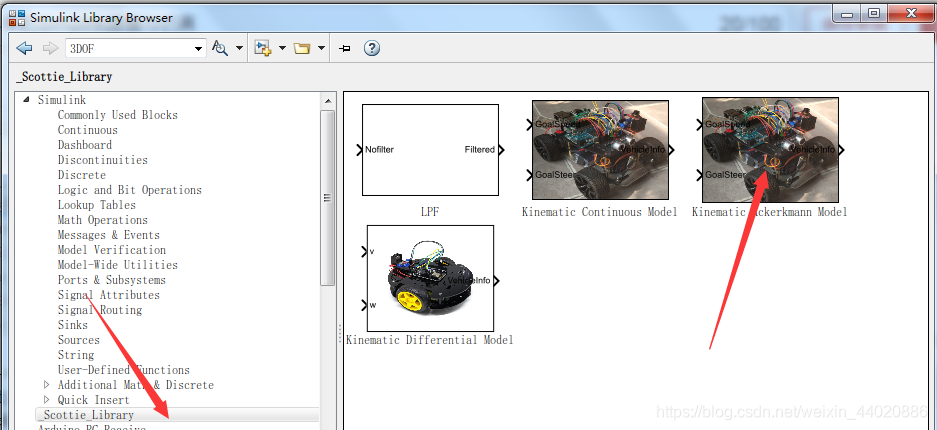Viewport: 937px width, 430px height.
Task: Click tree scrollbar up arrow
Action: tap(327, 100)
